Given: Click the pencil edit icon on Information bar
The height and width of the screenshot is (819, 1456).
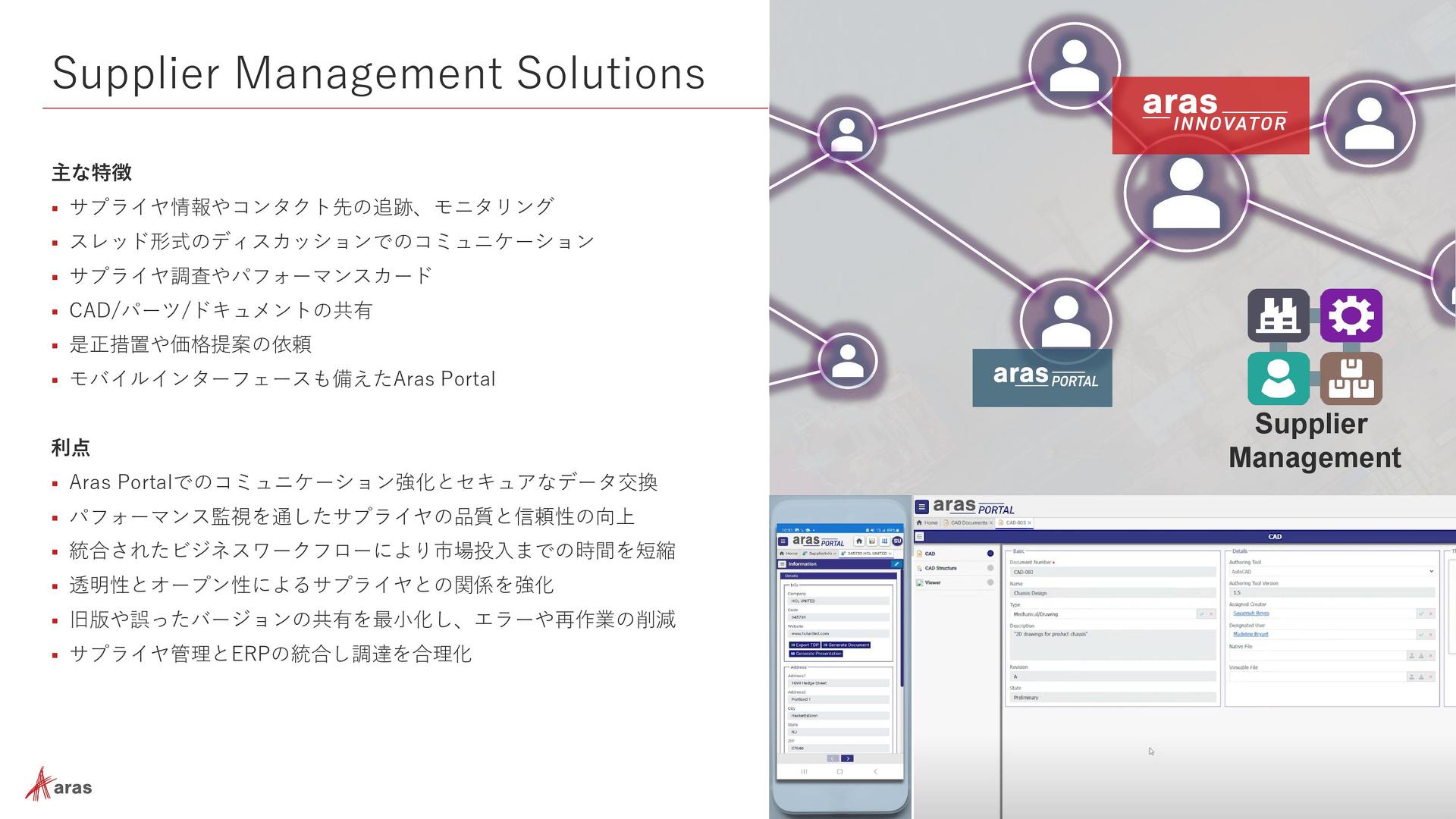Looking at the screenshot, I should tap(896, 564).
